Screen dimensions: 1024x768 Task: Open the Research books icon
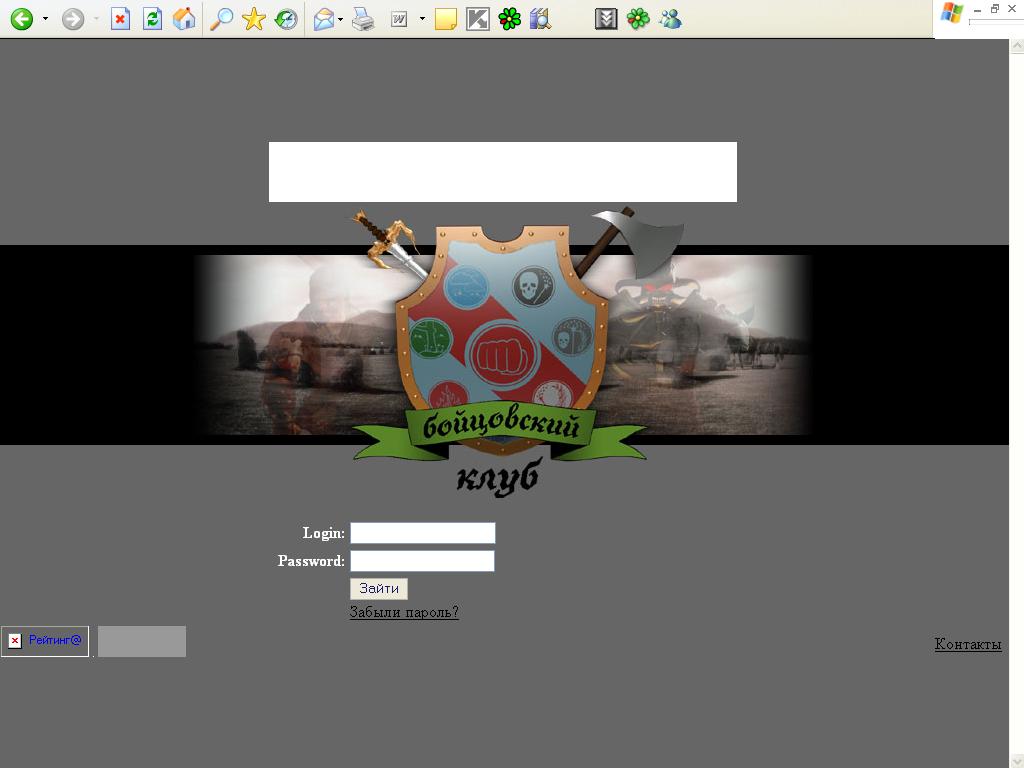pos(541,19)
